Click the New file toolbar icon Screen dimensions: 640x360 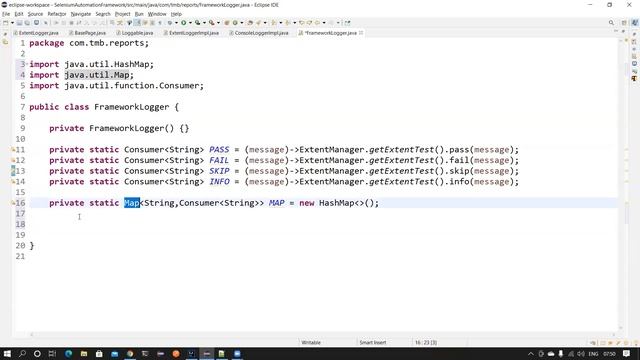6,23
